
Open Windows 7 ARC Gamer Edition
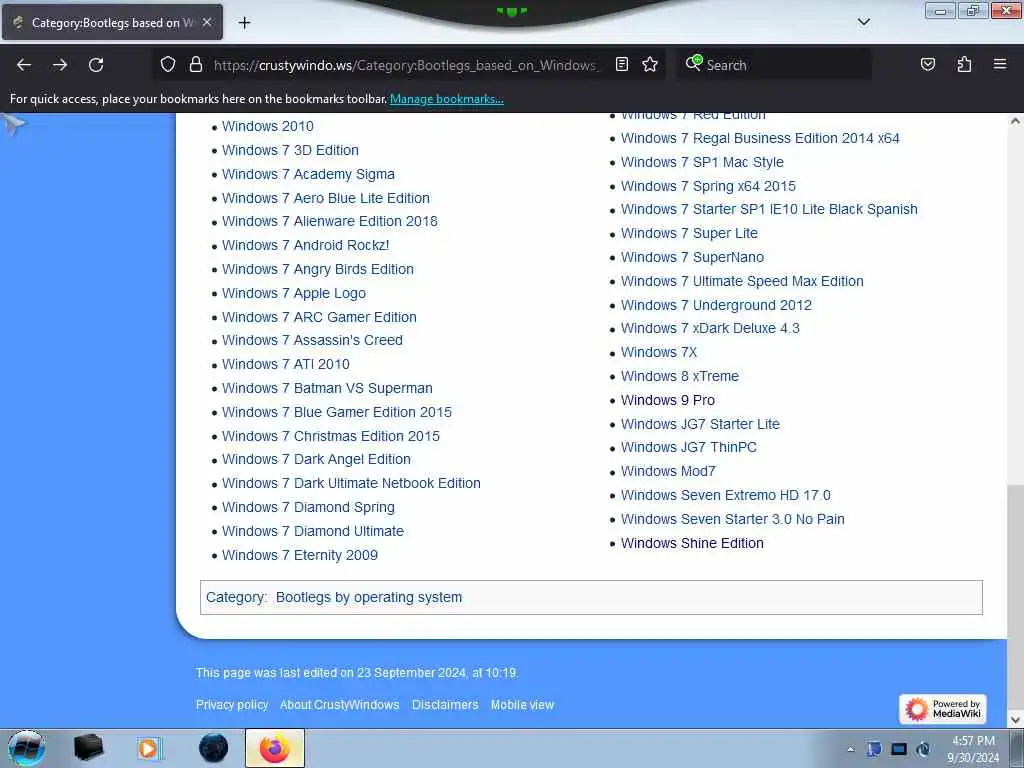pyautogui.click(x=319, y=317)
